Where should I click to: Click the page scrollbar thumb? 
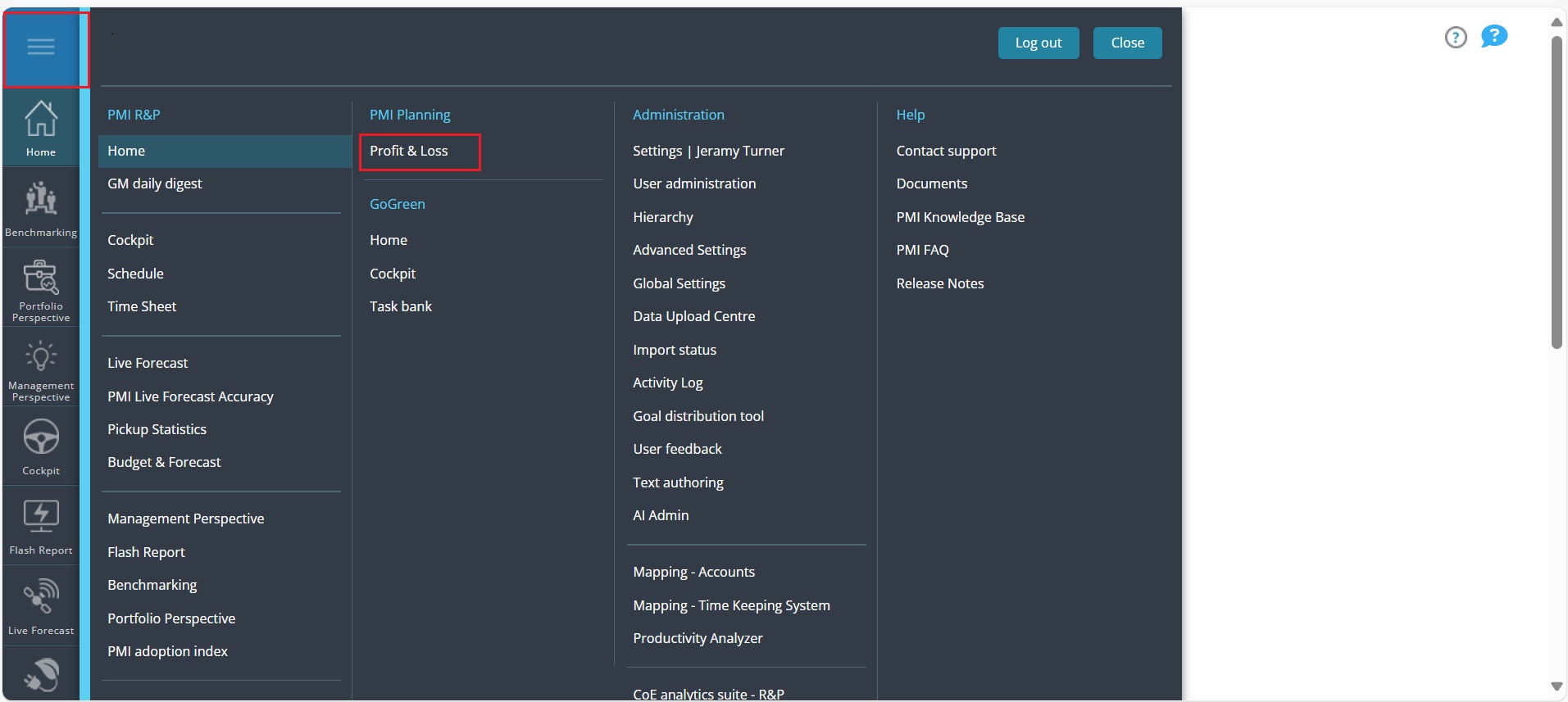(1557, 192)
